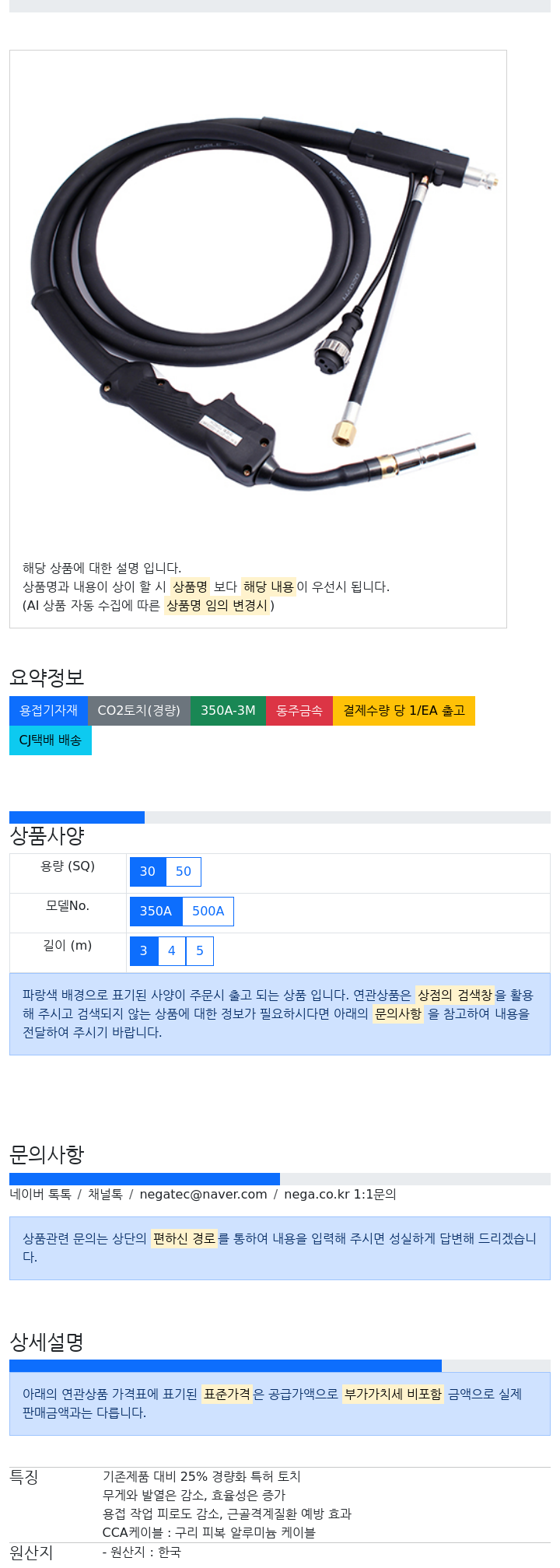The height and width of the screenshot is (1568, 560).
Task: Select 4 meter length option
Action: point(172,951)
